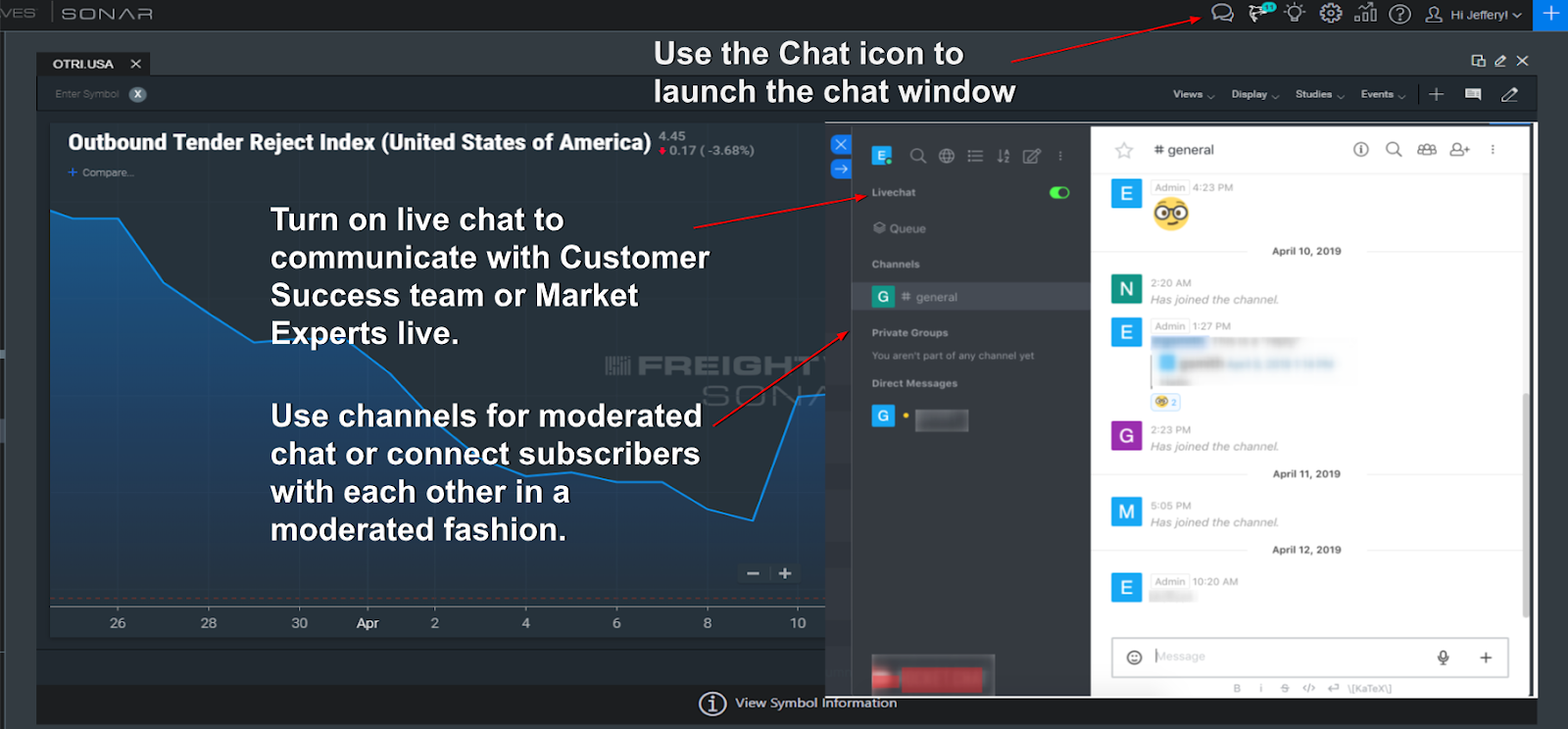
Task: Search chats with the sidebar magnifier icon
Action: coord(917,156)
